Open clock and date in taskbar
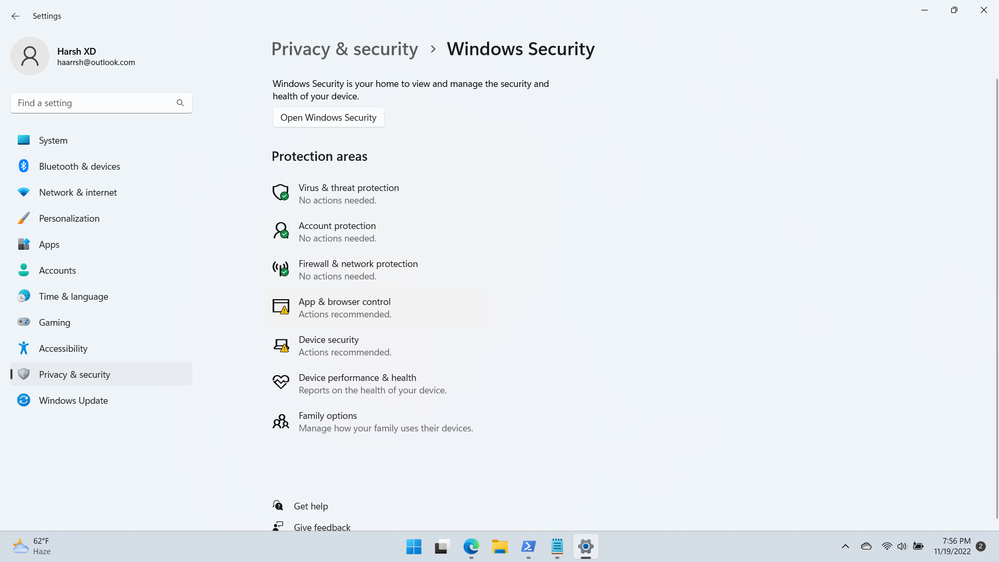The height and width of the screenshot is (562, 999). 952,546
